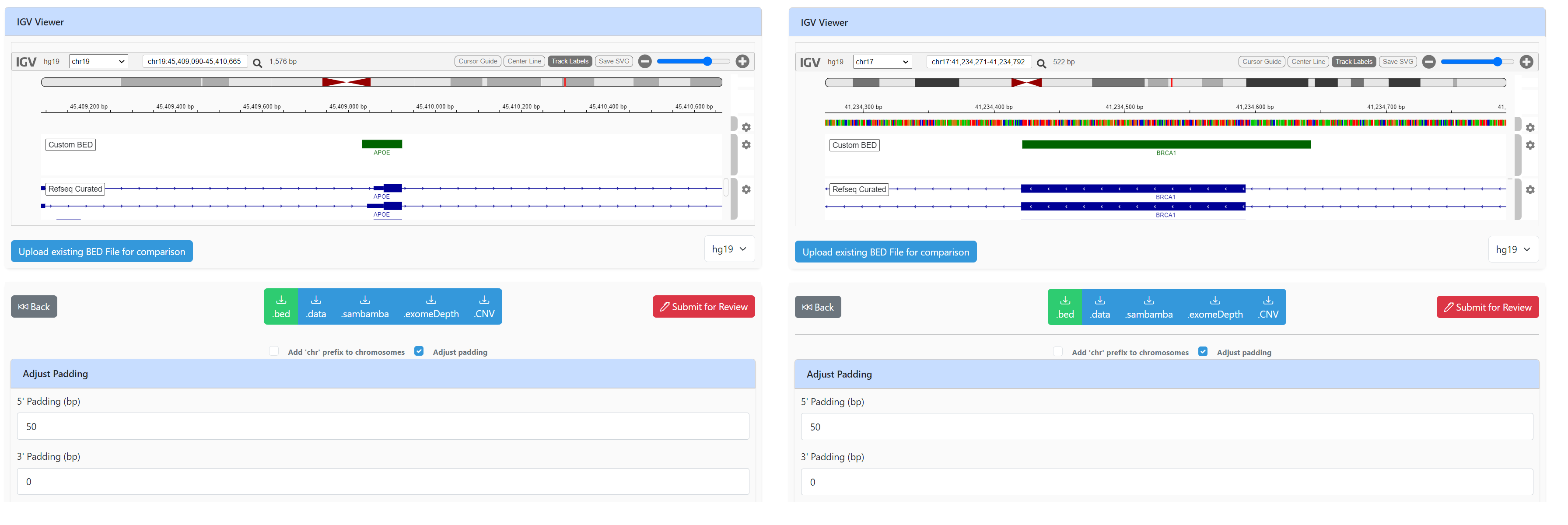Check Add 'chr' prefix box, left panel
This screenshot has width=1568, height=525.
pos(274,351)
